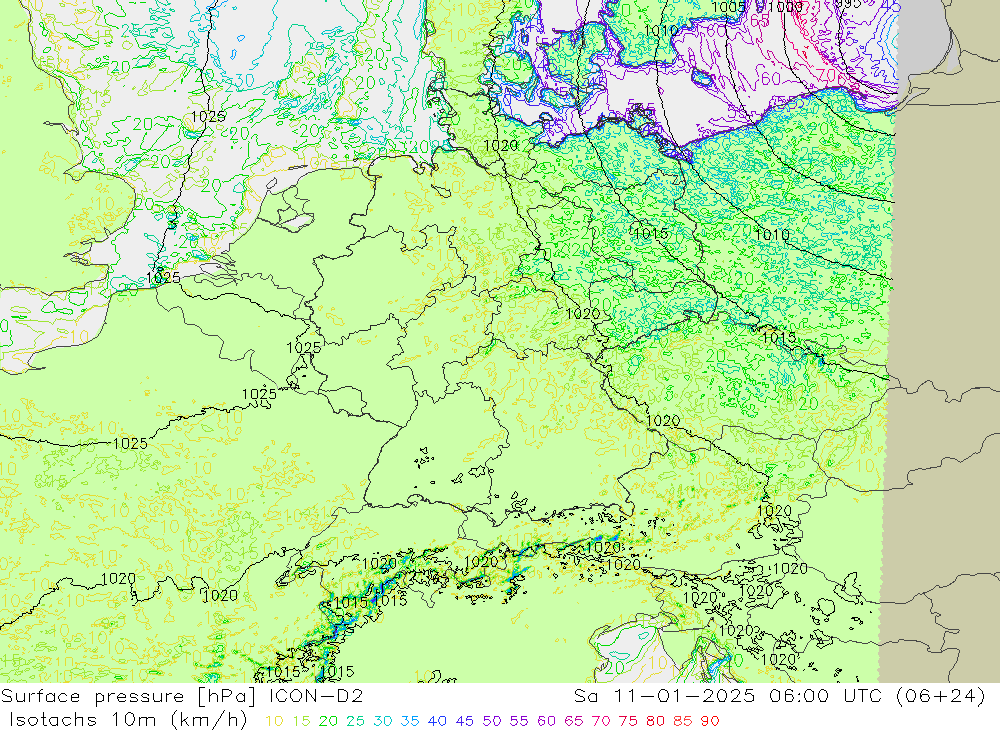Select legend value 20 in the isotach scale

pyautogui.click(x=328, y=721)
